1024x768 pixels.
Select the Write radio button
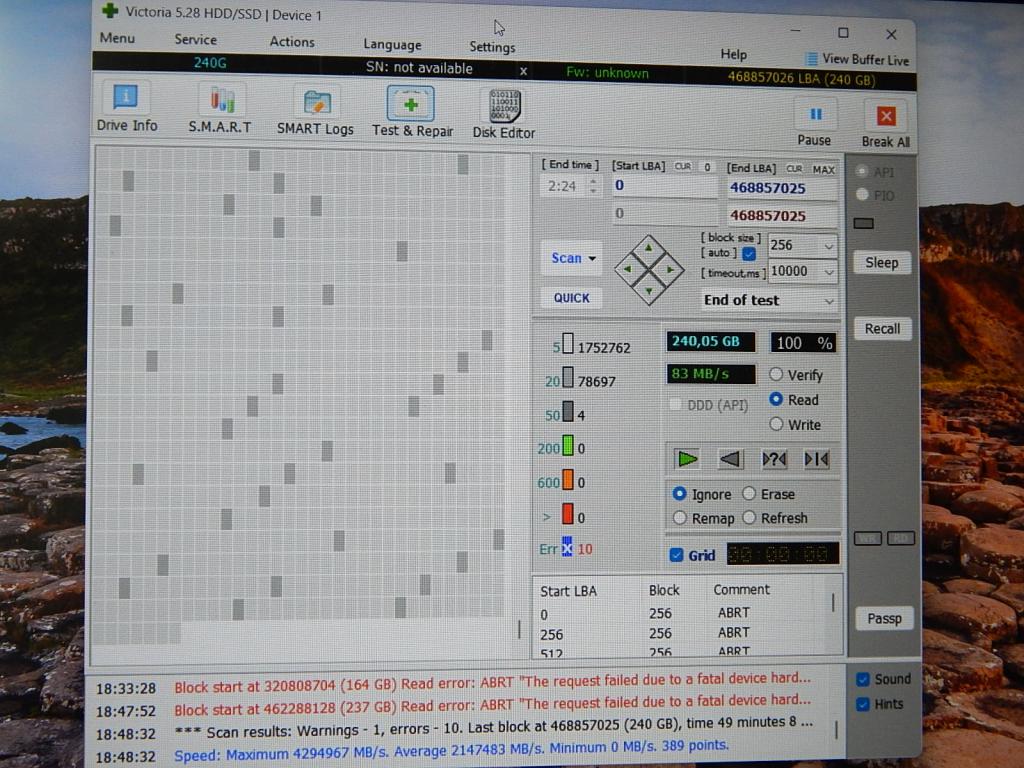click(776, 424)
